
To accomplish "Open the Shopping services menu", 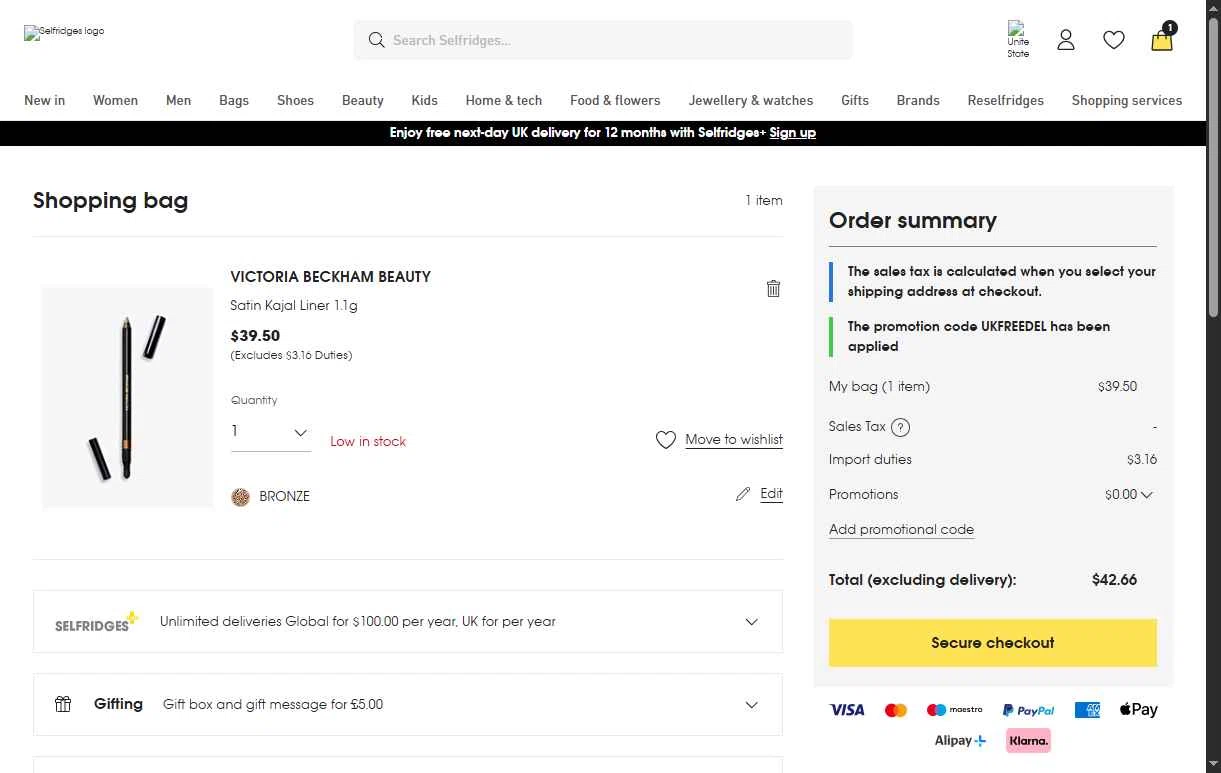I will [1127, 100].
